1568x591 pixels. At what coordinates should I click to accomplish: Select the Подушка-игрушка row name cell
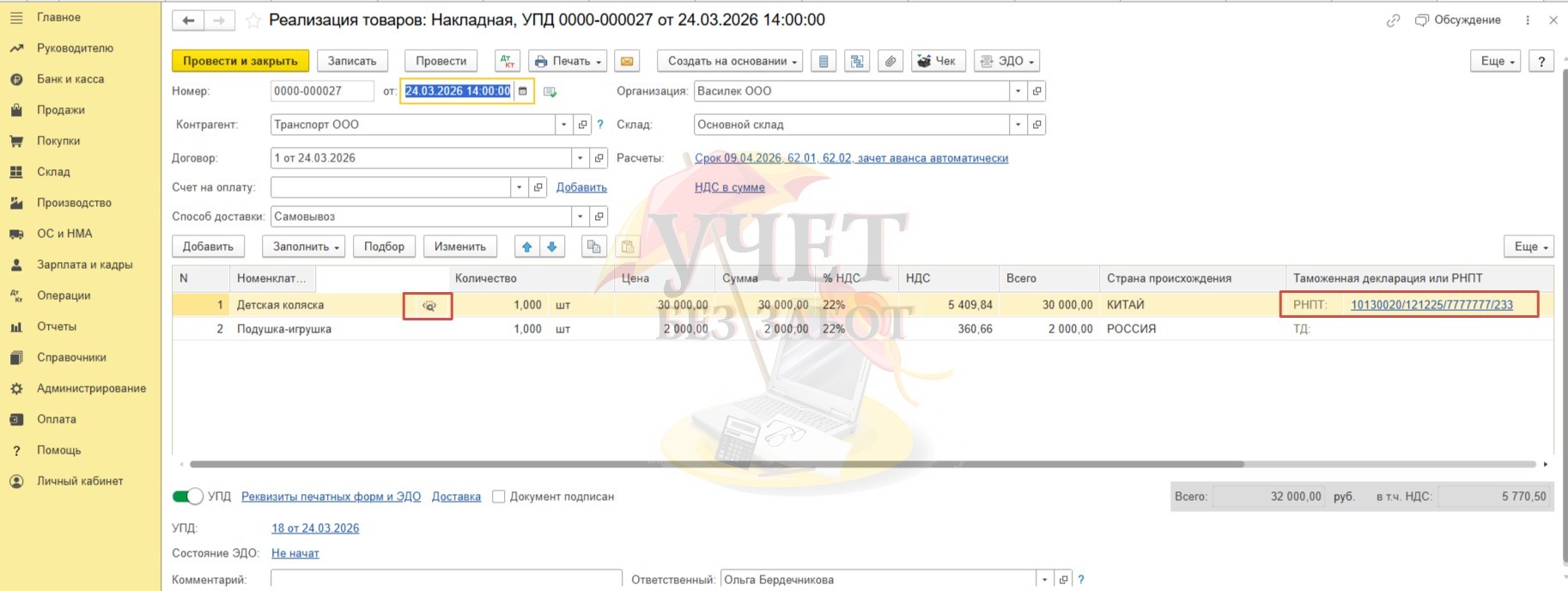[x=284, y=329]
